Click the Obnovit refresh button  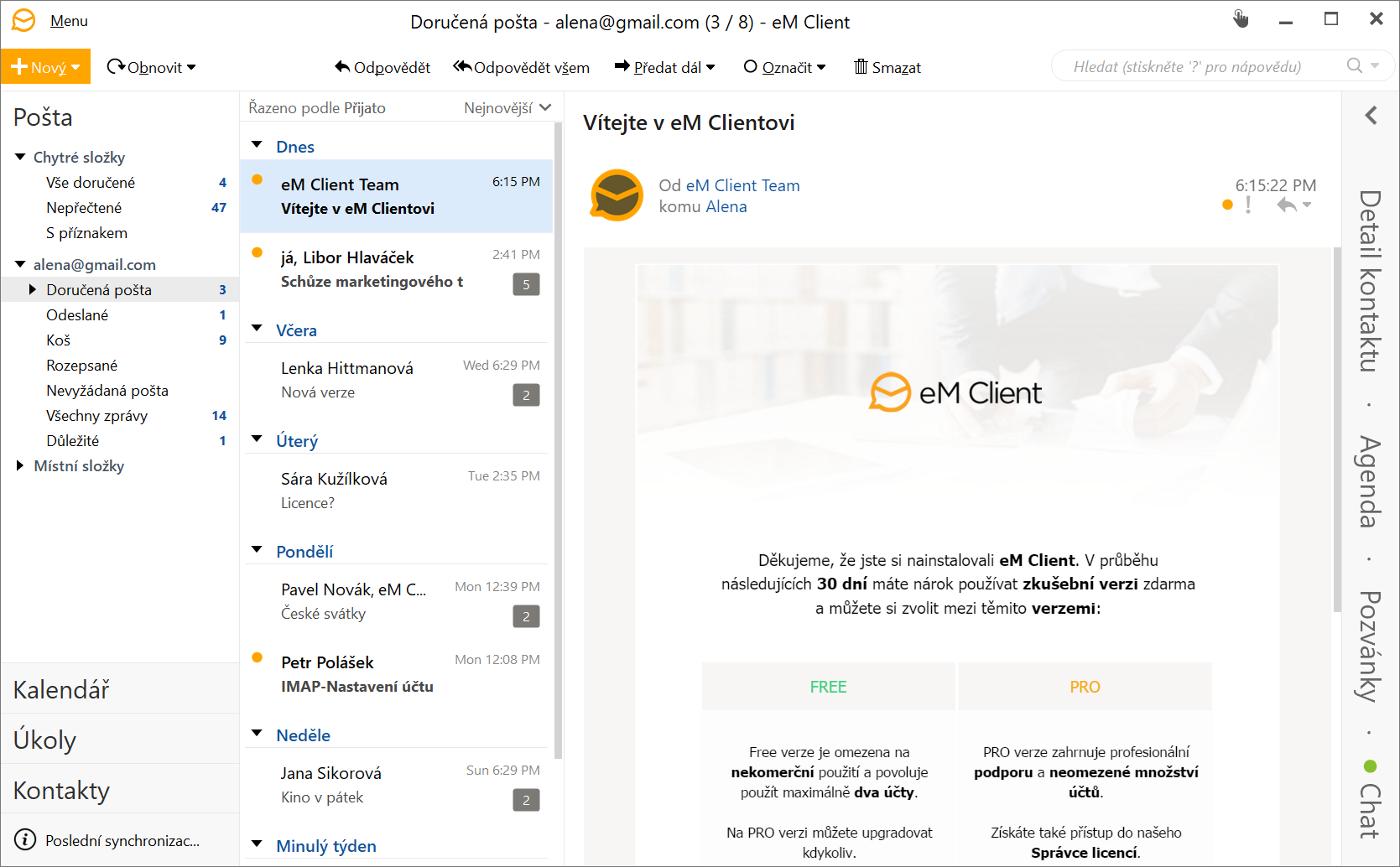(144, 67)
